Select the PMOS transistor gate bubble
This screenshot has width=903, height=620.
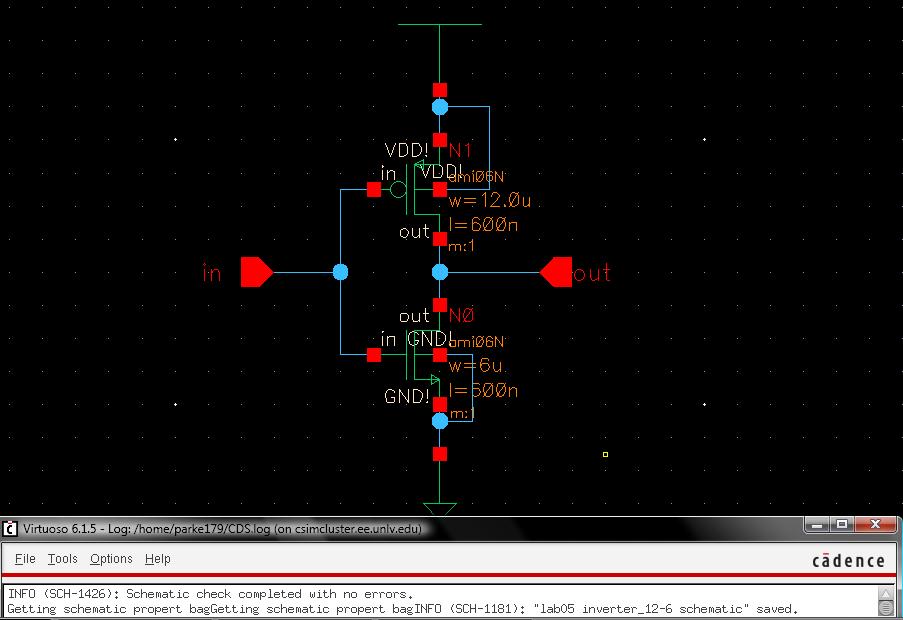coord(398,189)
